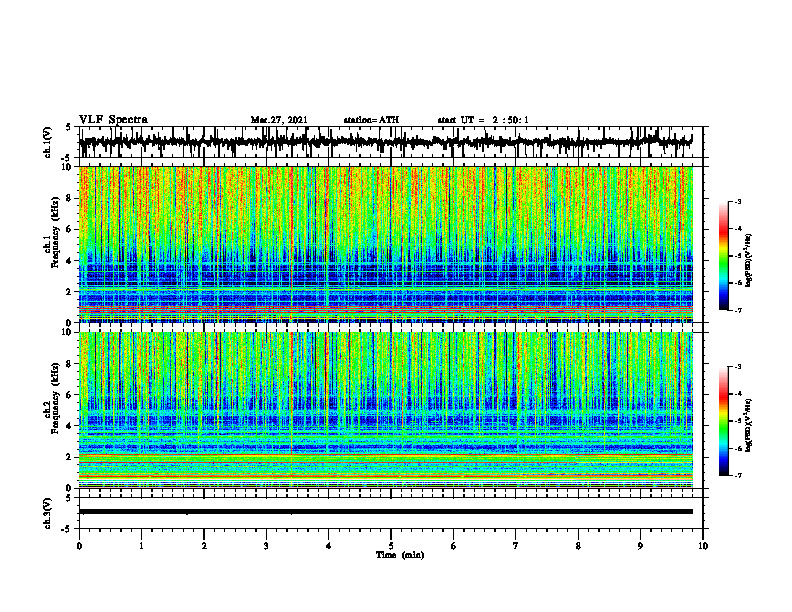Select the "start UT = 2 :50: 1" text

coord(483,120)
